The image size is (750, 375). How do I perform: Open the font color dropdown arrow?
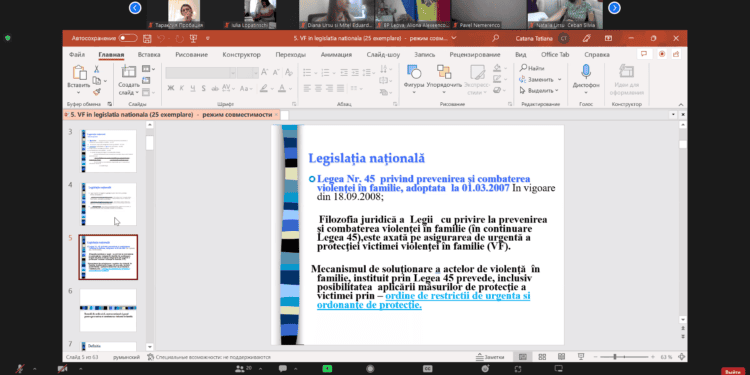(290, 88)
